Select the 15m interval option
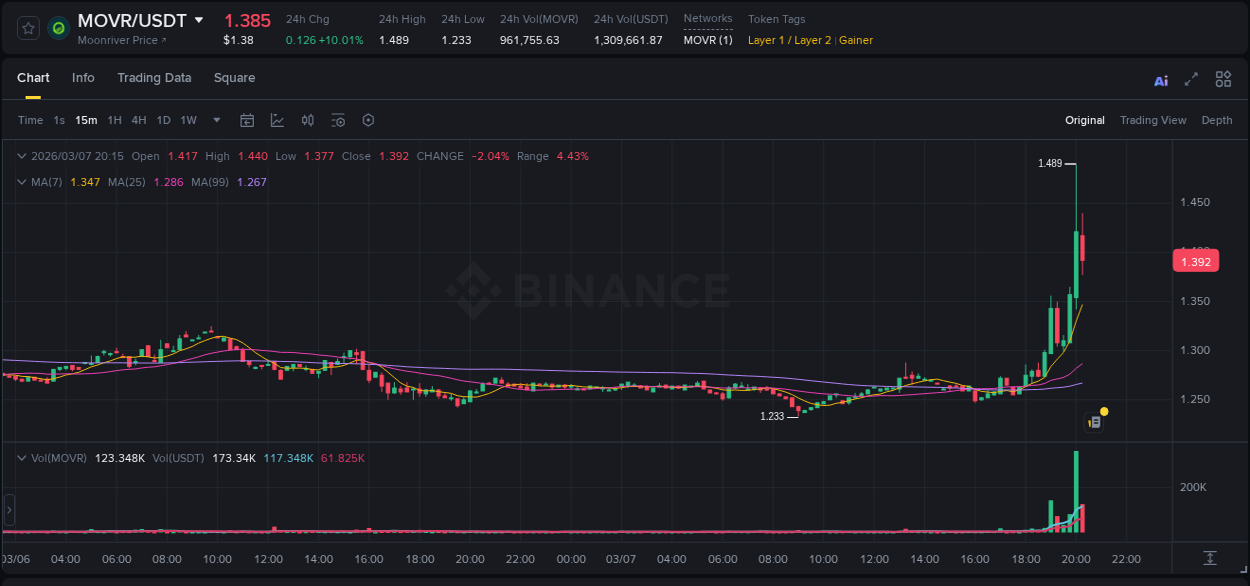Screen dimensions: 1250x586 (x=86, y=120)
